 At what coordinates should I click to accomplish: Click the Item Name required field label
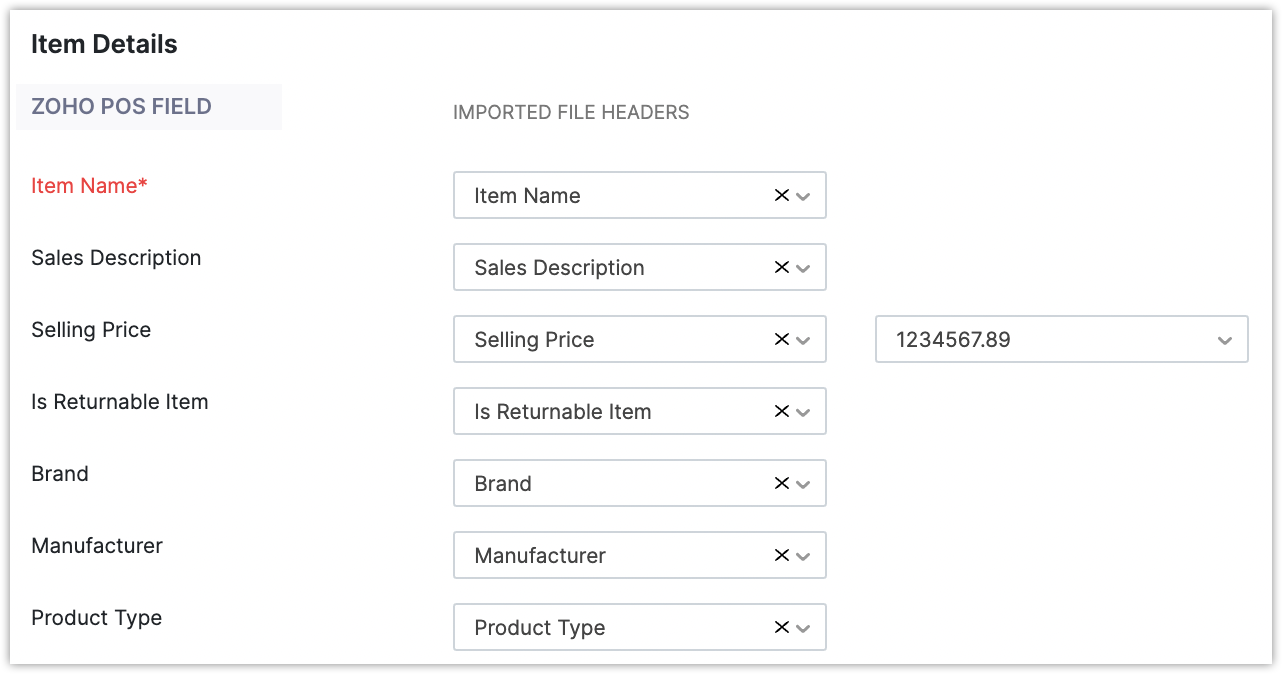coord(89,186)
